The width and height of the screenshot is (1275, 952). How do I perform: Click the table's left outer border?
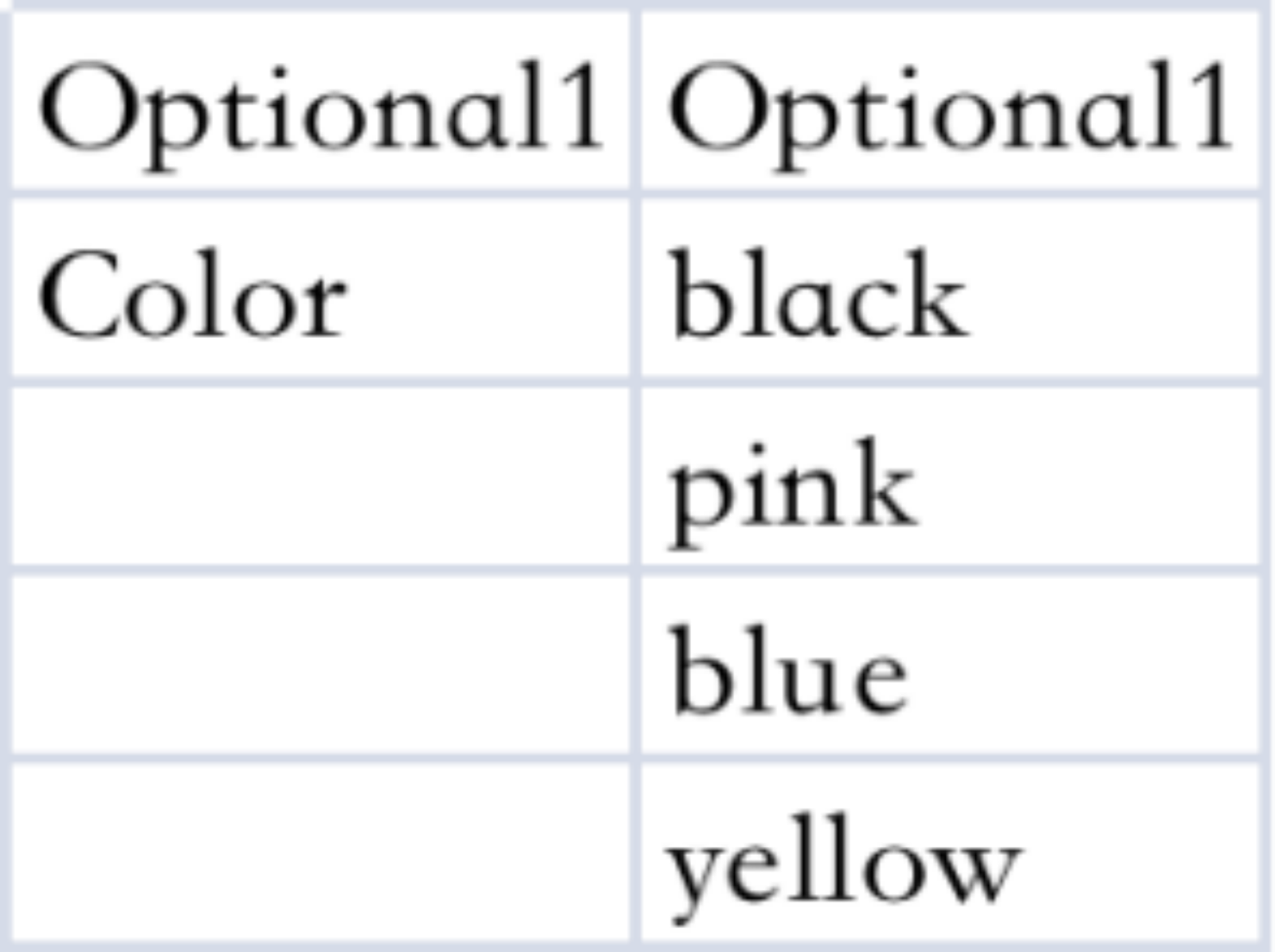(5, 478)
